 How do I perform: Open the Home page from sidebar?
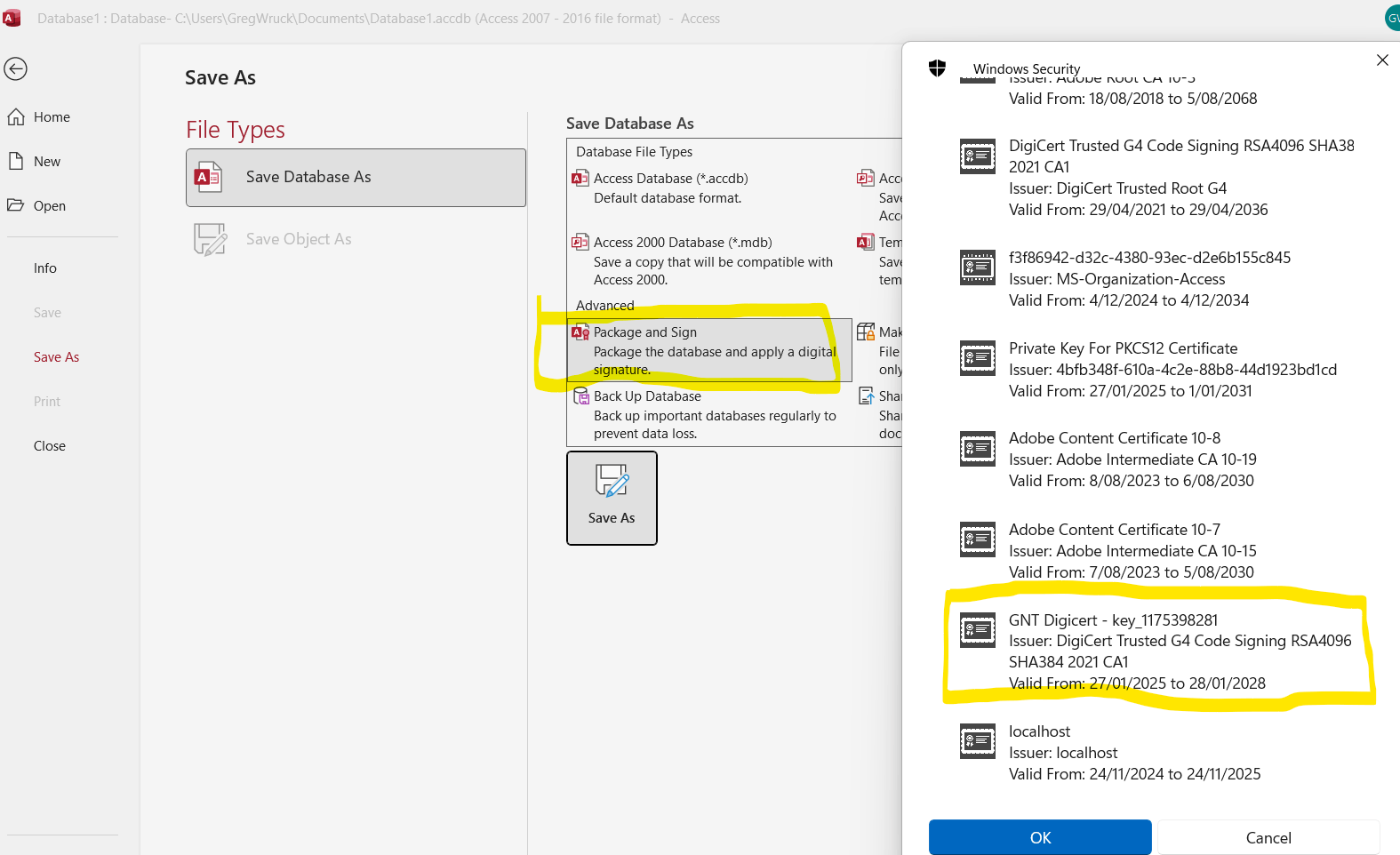[x=52, y=117]
